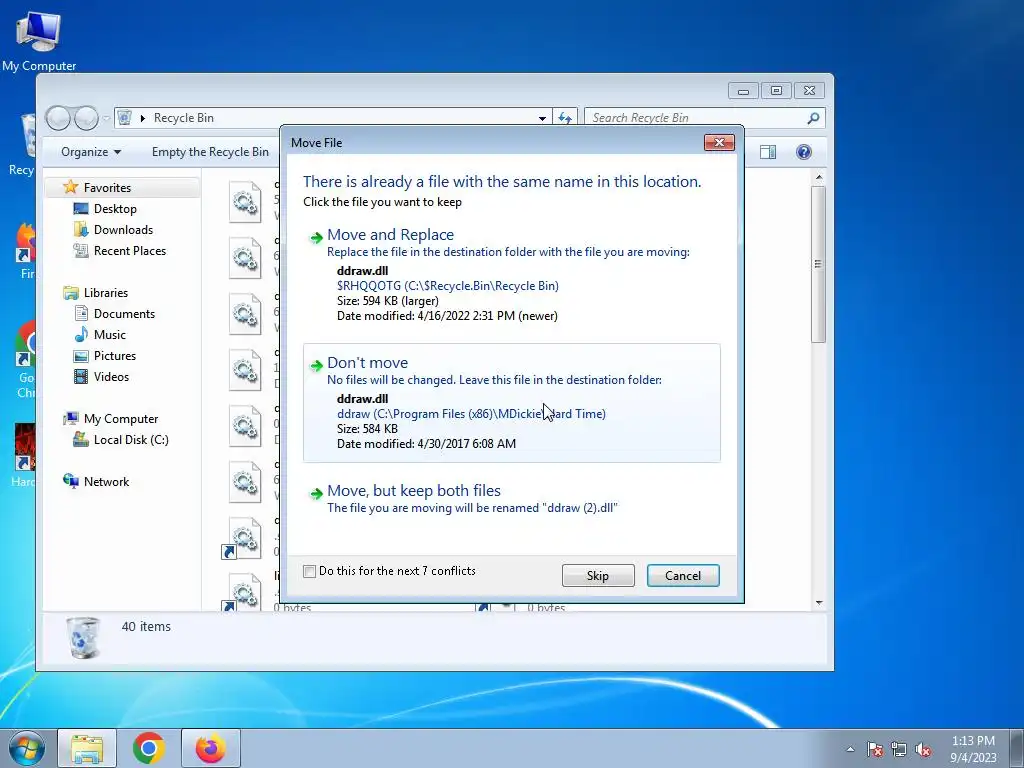1024x768 pixels.
Task: Click the muted volume tray icon
Action: [x=923, y=749]
